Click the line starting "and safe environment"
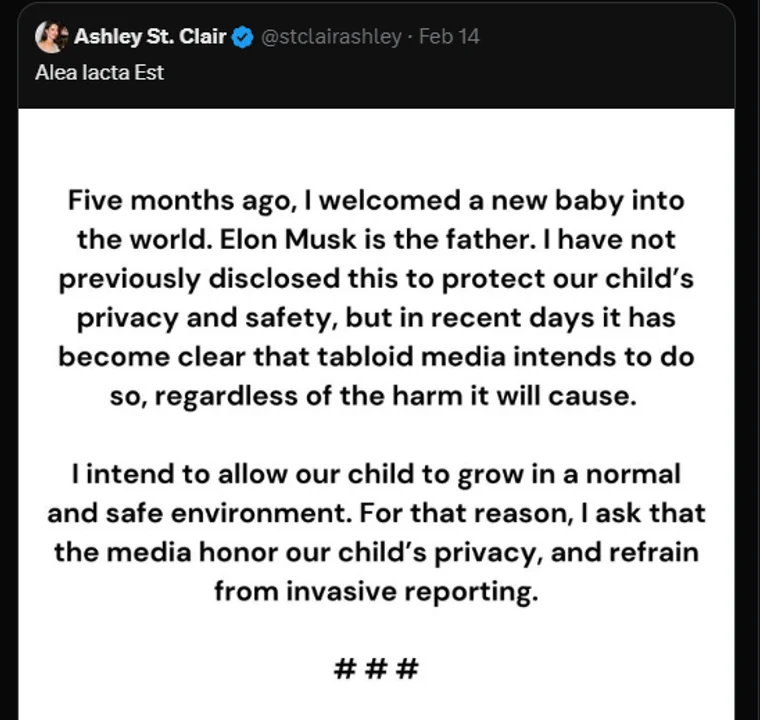Viewport: 760px width, 720px height. tap(376, 512)
